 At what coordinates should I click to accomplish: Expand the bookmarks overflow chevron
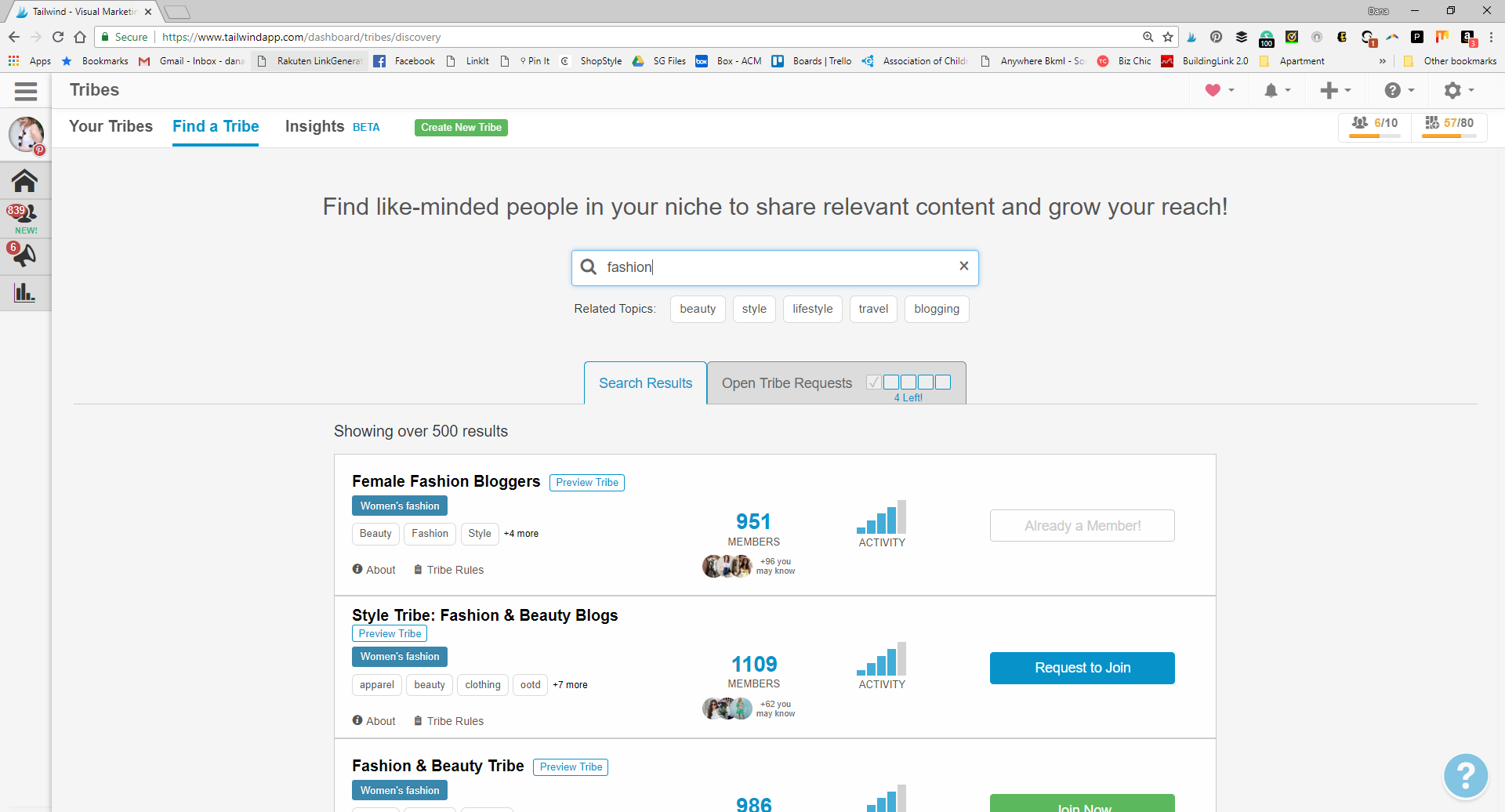coord(1382,60)
